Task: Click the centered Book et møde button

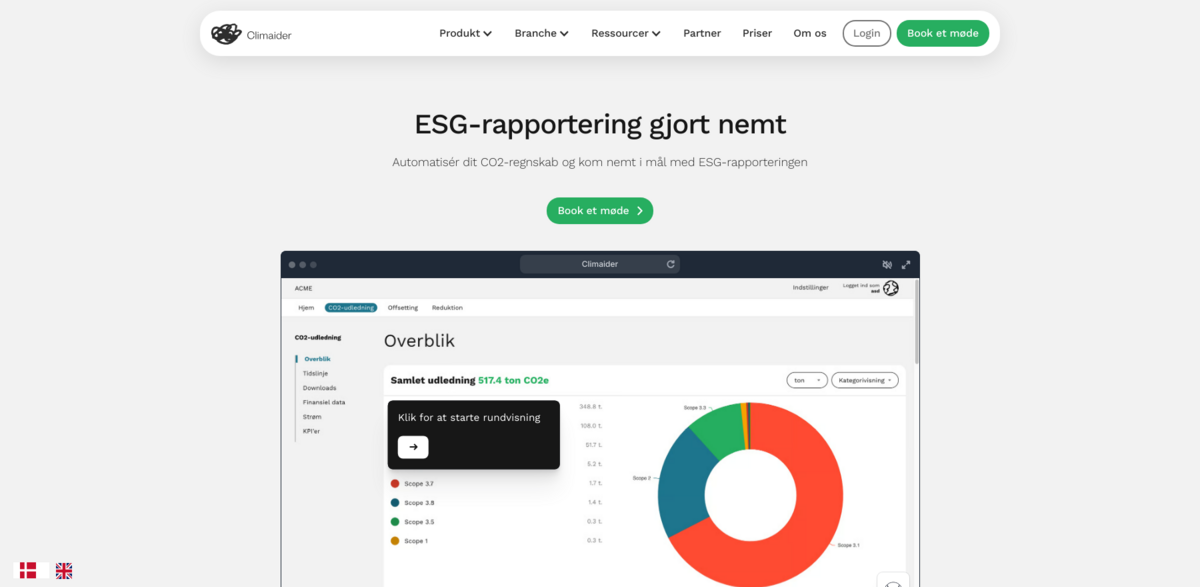Action: coord(599,211)
